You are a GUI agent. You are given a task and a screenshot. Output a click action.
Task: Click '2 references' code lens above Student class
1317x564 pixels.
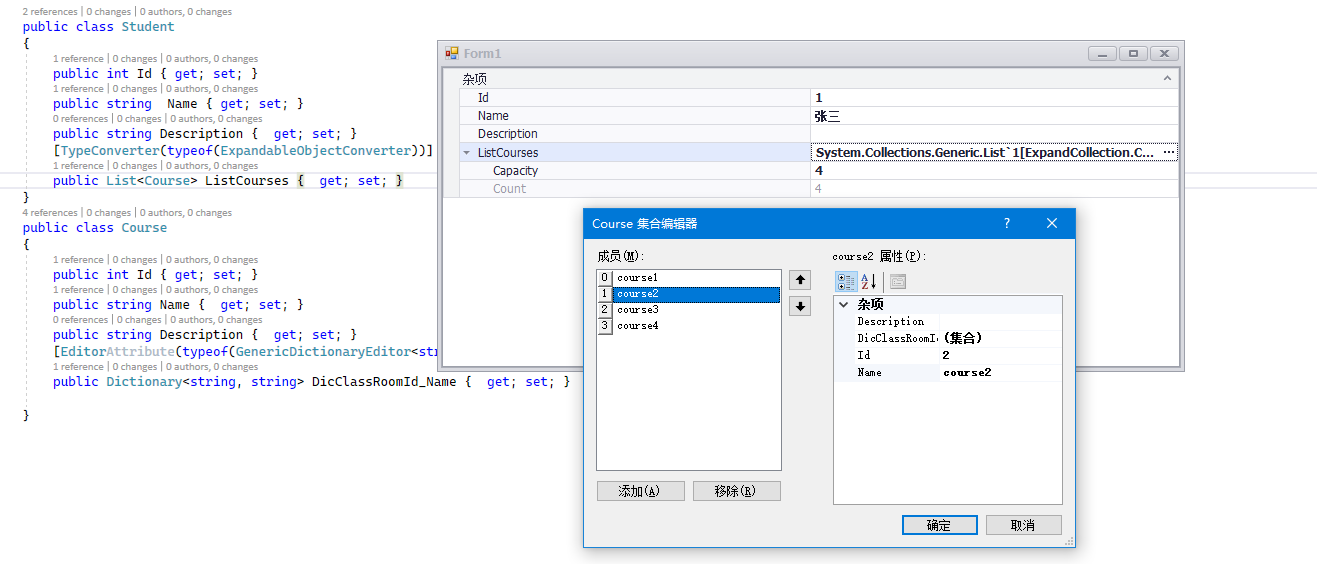tap(50, 12)
